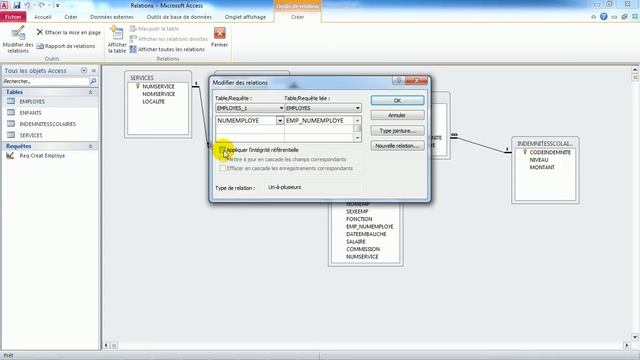This screenshot has width=640, height=360.
Task: Select Créer tab under Outils de relation
Action: pos(298,17)
